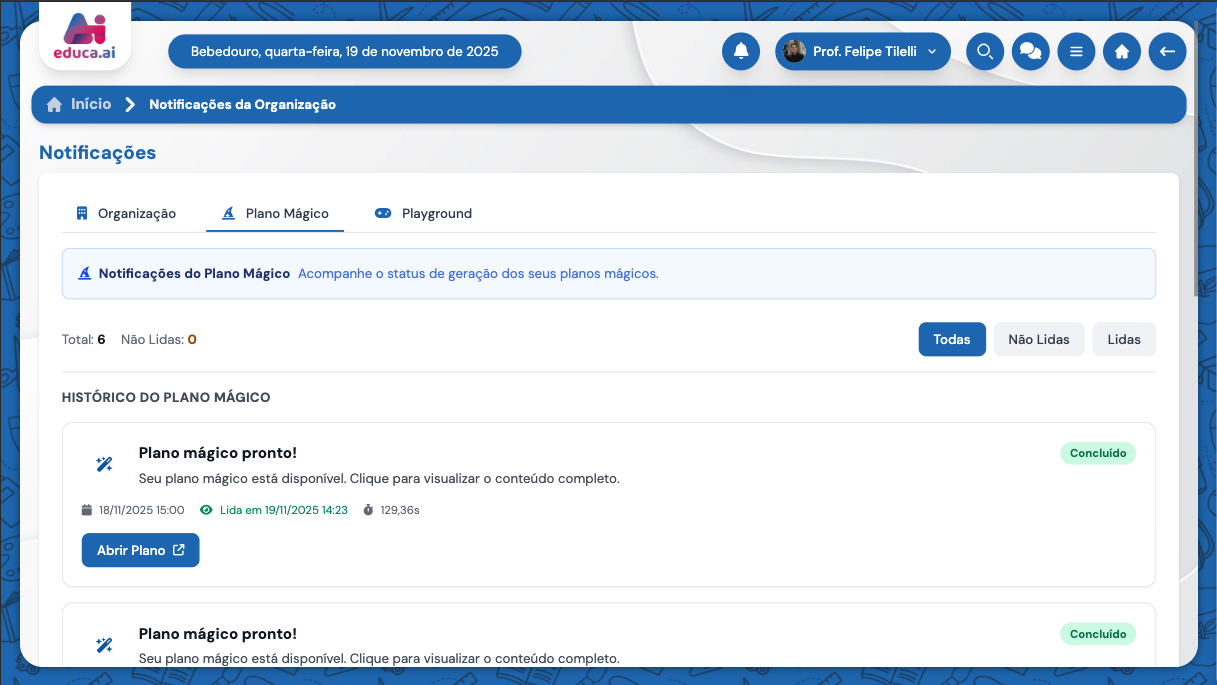Open the notifications bell icon

[x=741, y=51]
